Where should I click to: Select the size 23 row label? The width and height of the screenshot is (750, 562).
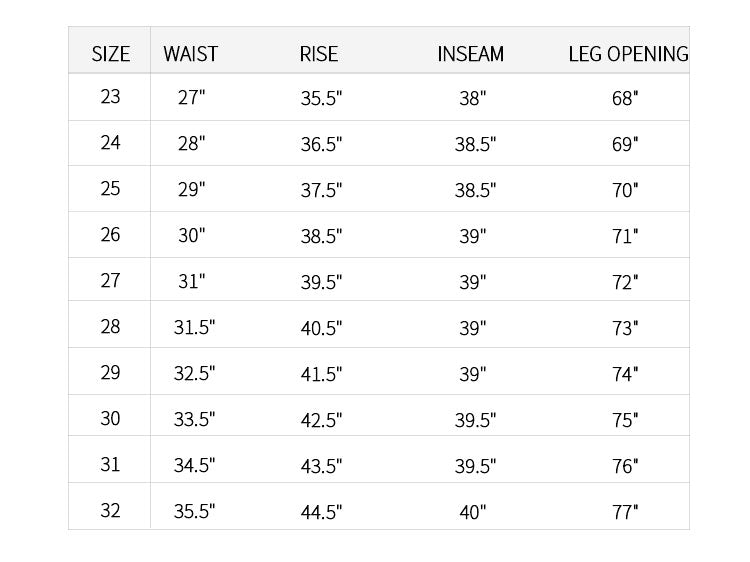[110, 97]
